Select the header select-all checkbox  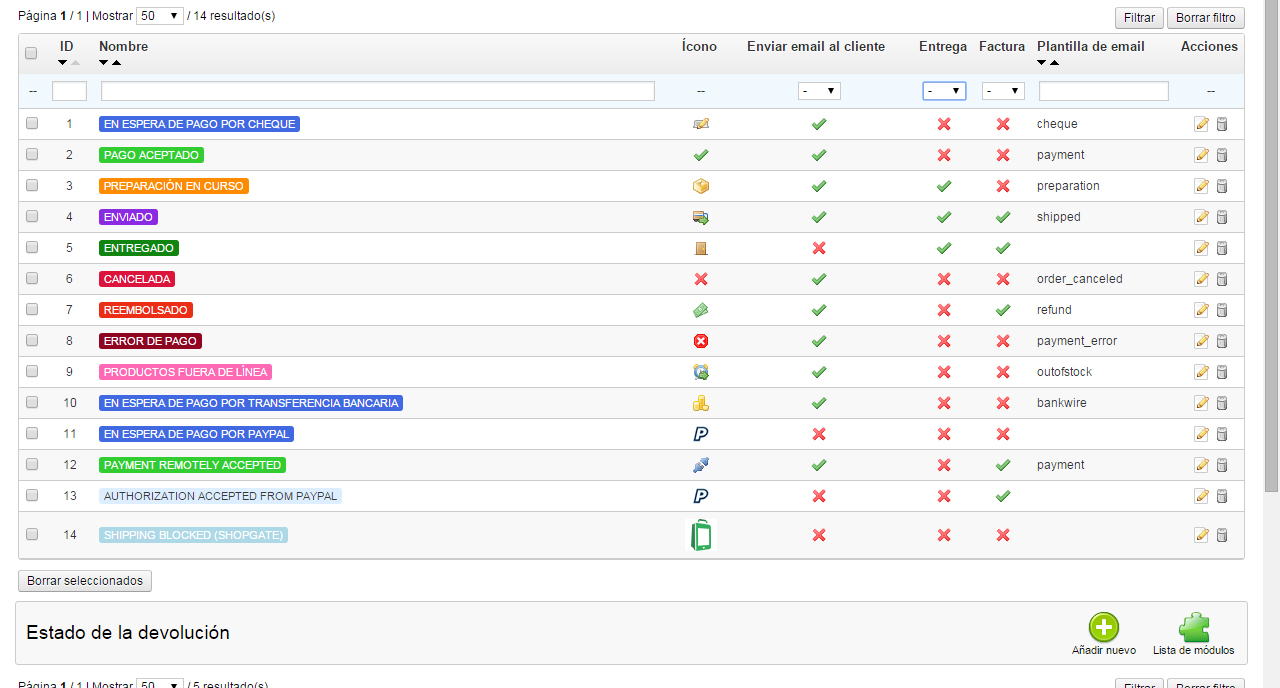[x=31, y=54]
